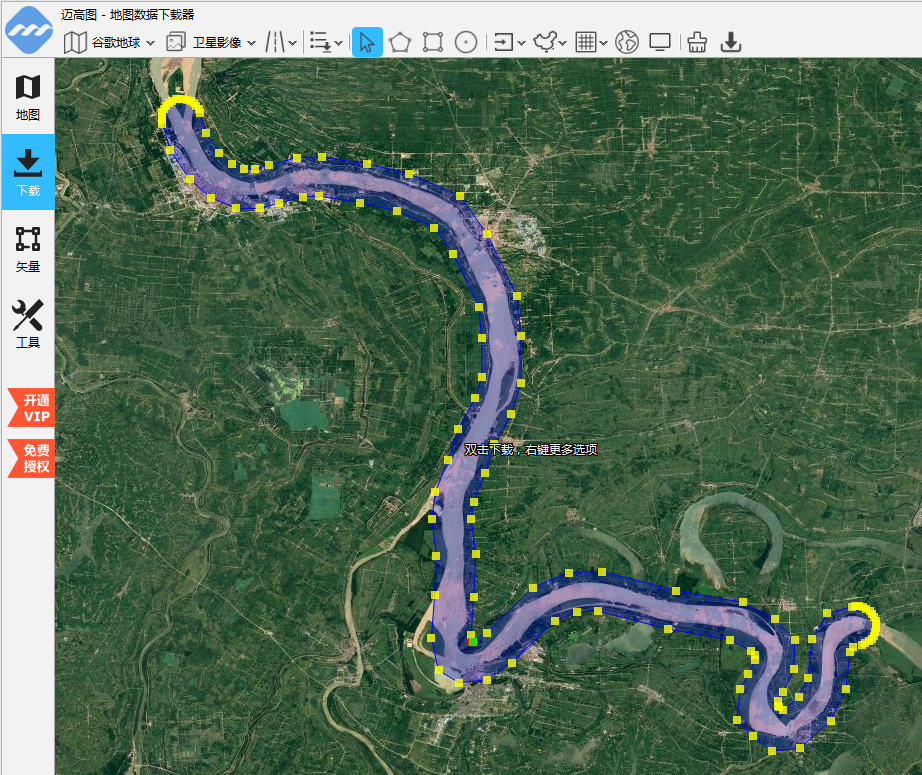This screenshot has height=775, width=922.
Task: Click the 免费授权 banner
Action: [31, 458]
